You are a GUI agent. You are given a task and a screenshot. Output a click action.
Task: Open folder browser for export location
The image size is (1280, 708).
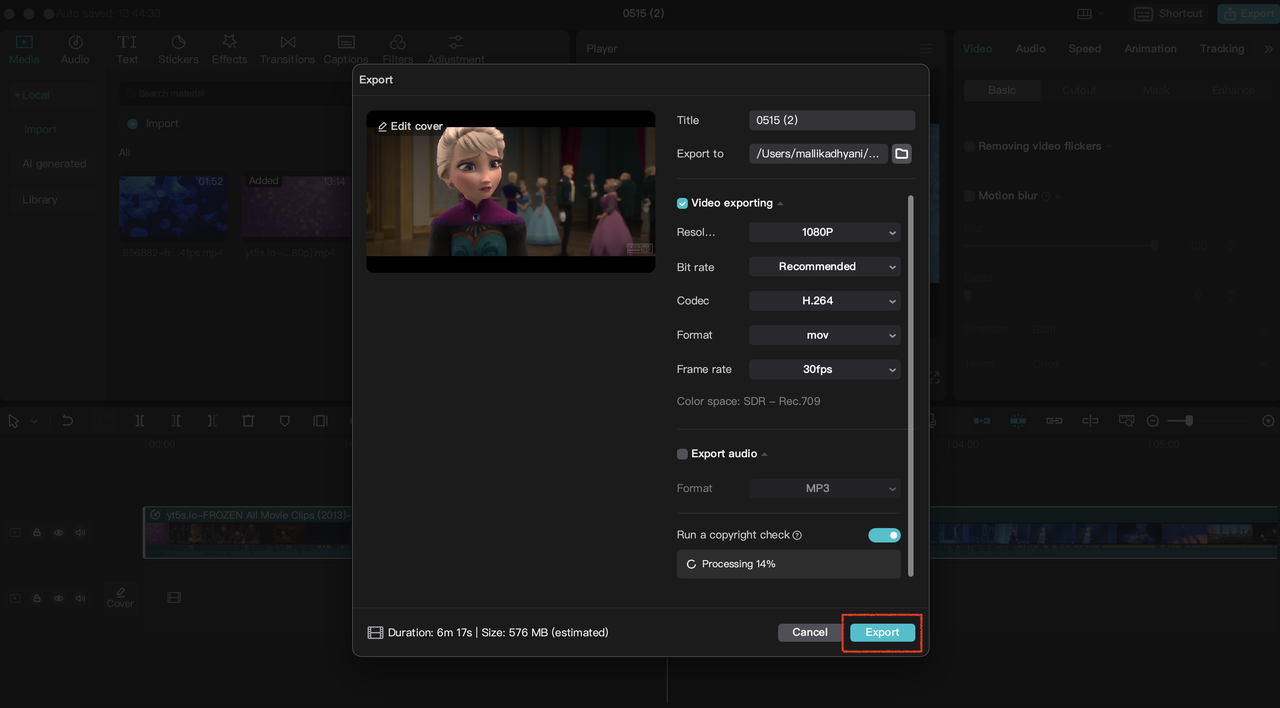(901, 154)
